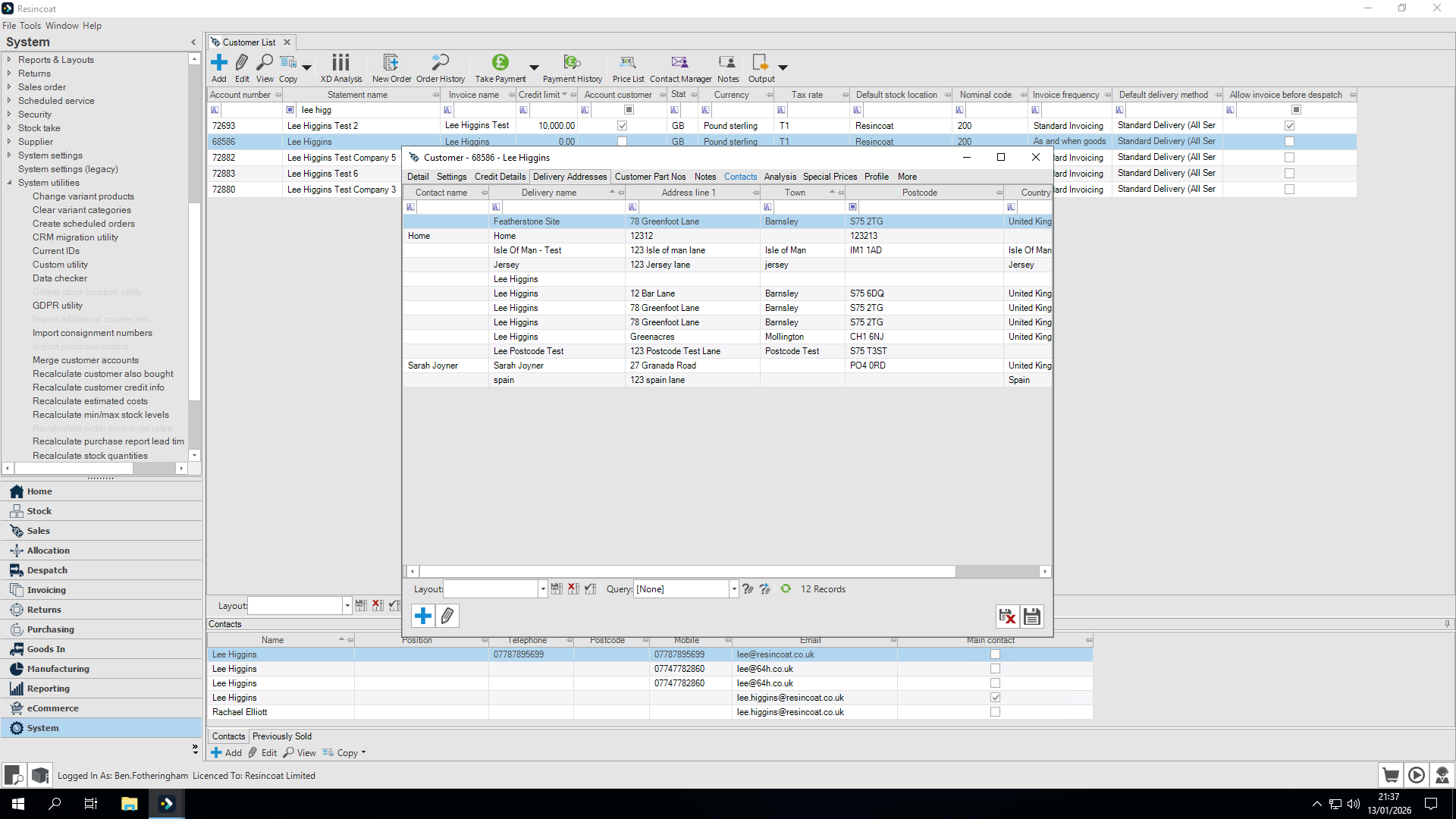
Task: Add a new delivery address with the plus icon
Action: (x=422, y=616)
